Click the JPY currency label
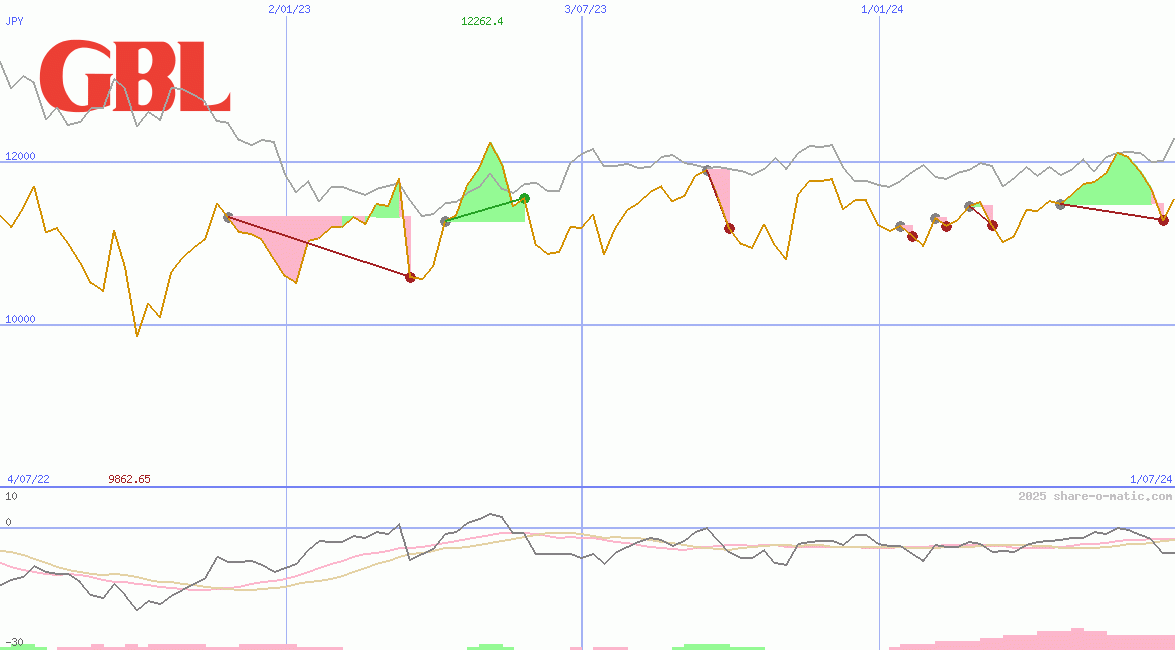 (x=14, y=21)
